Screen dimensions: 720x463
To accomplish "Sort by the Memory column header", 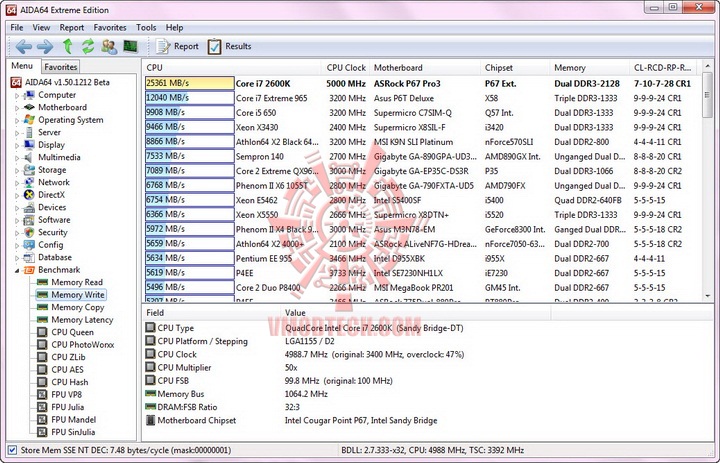I will click(589, 68).
